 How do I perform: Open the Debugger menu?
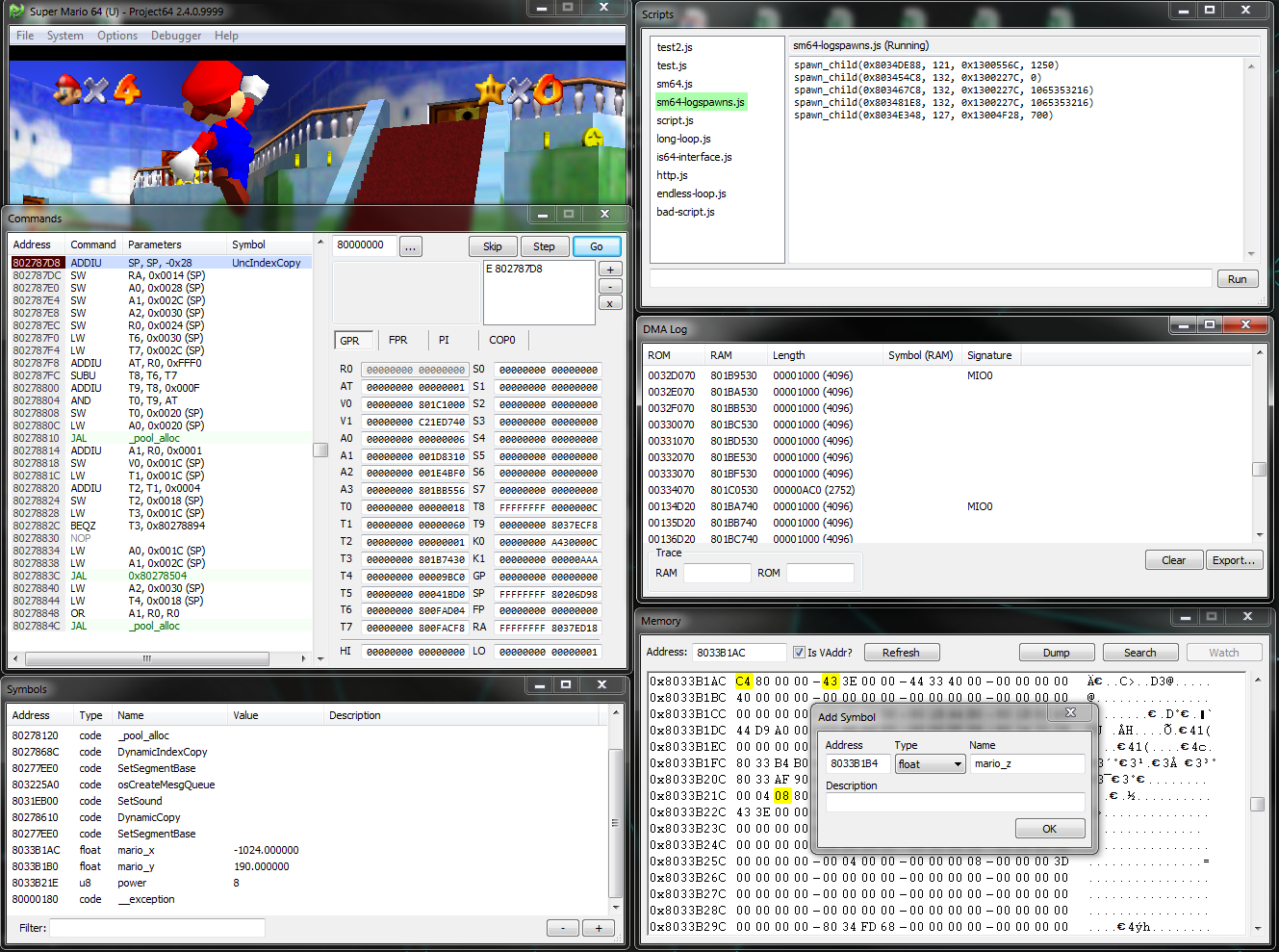coord(176,36)
